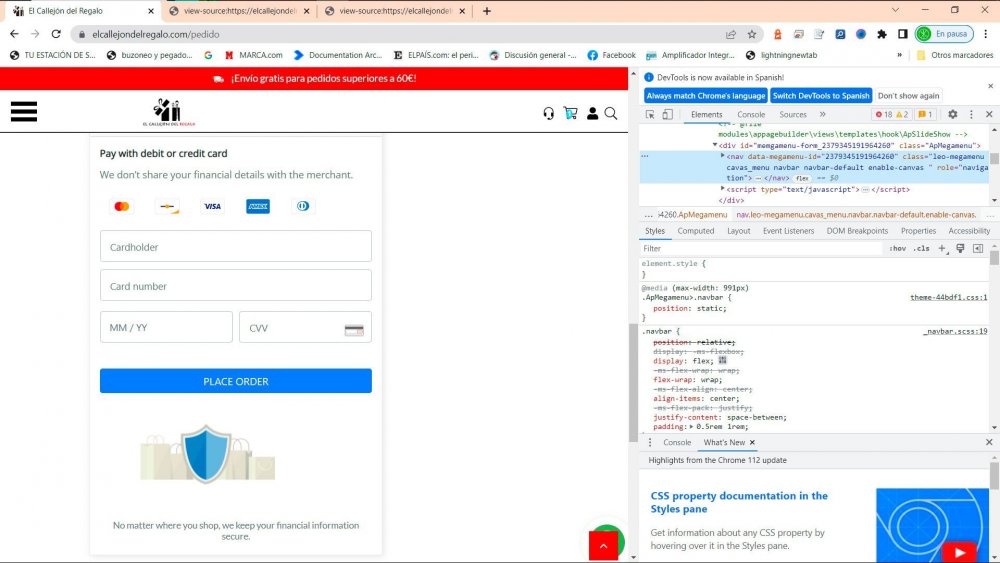
Task: Switch to the Console tab in DevTools top bar
Action: point(751,114)
